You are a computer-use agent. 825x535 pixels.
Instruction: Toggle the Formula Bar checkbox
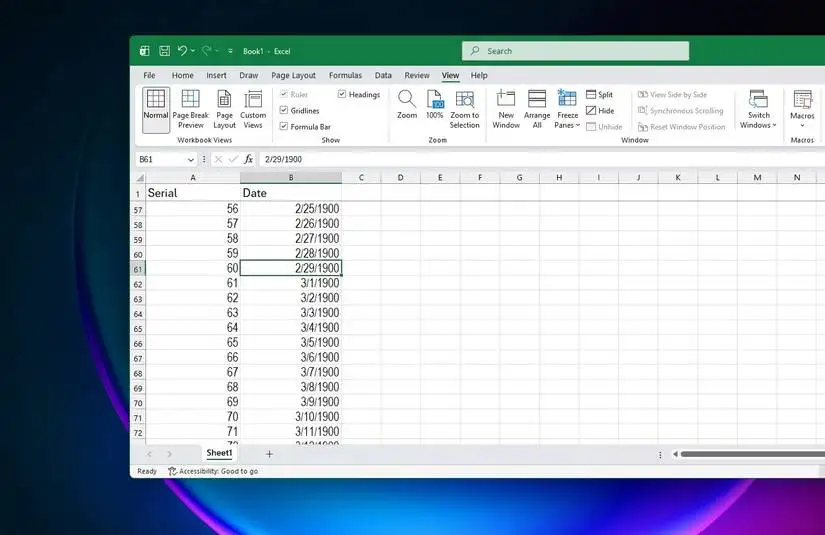tap(284, 126)
